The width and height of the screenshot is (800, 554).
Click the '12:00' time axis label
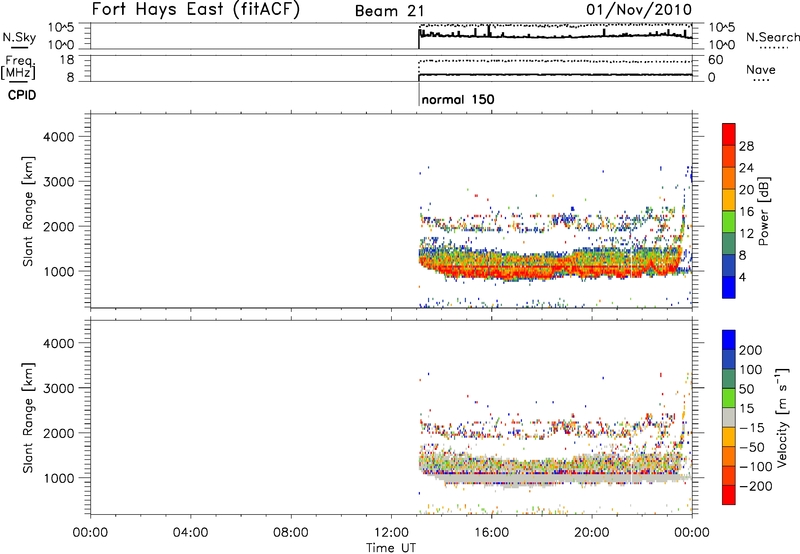pyautogui.click(x=391, y=533)
